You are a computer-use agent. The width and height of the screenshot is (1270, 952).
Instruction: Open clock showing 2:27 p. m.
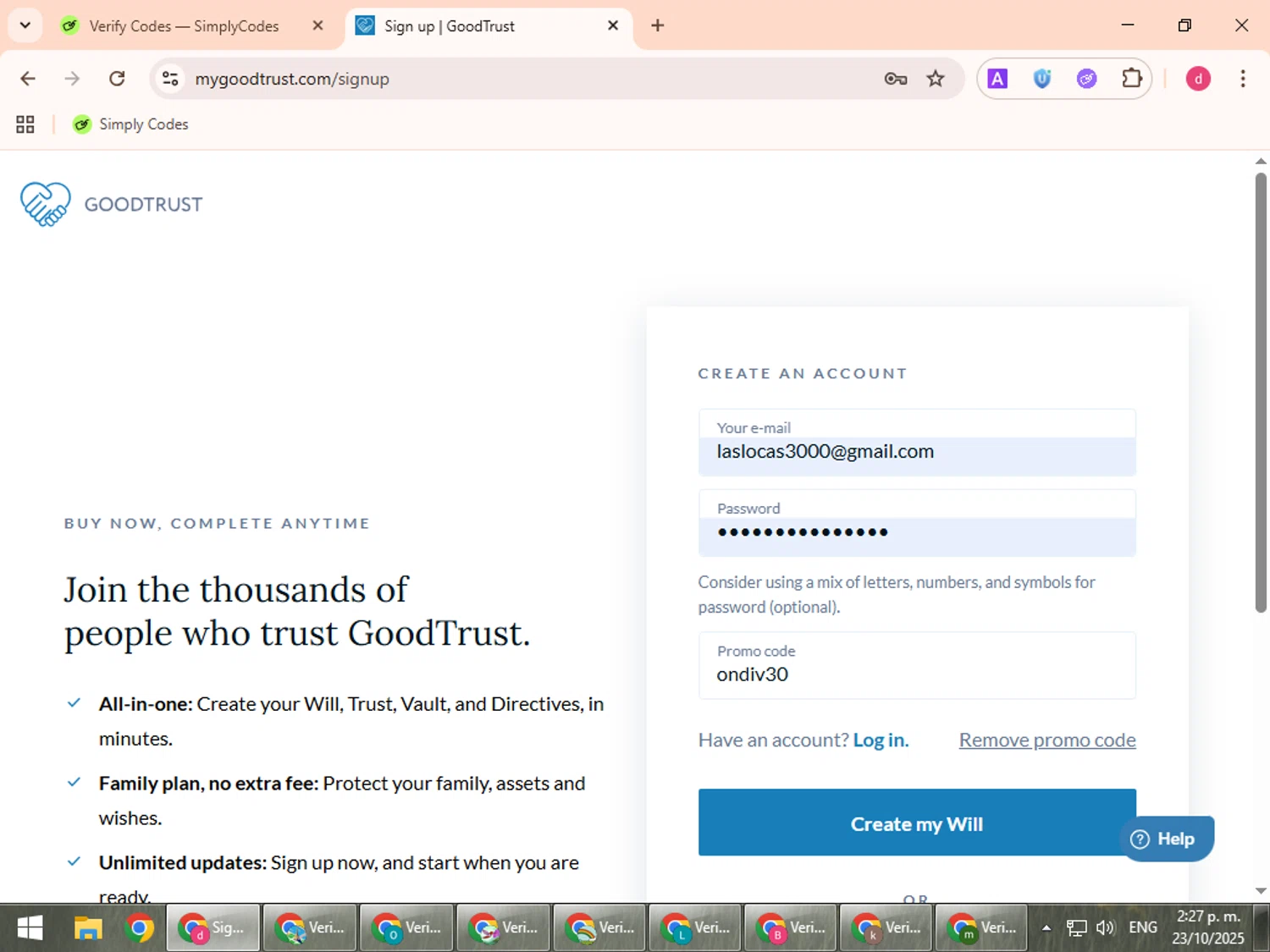point(1208,927)
